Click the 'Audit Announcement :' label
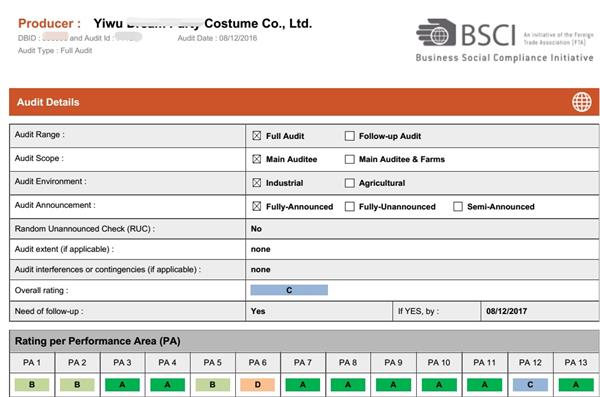The height and width of the screenshot is (397, 600). click(55, 205)
